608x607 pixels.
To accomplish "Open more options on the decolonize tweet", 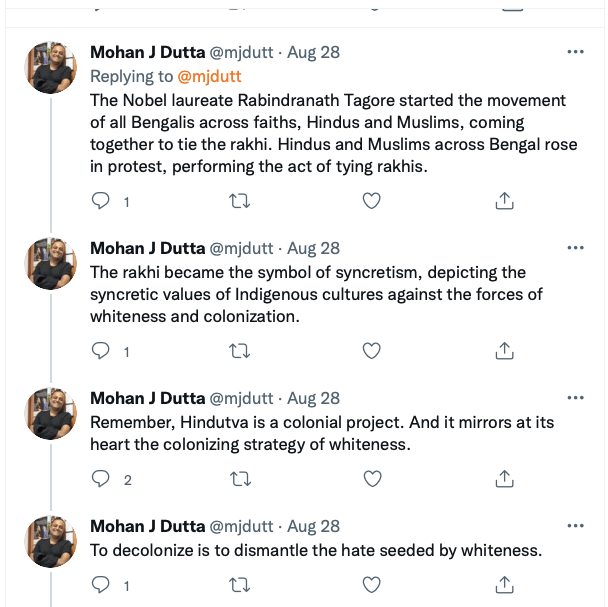I will click(x=575, y=526).
